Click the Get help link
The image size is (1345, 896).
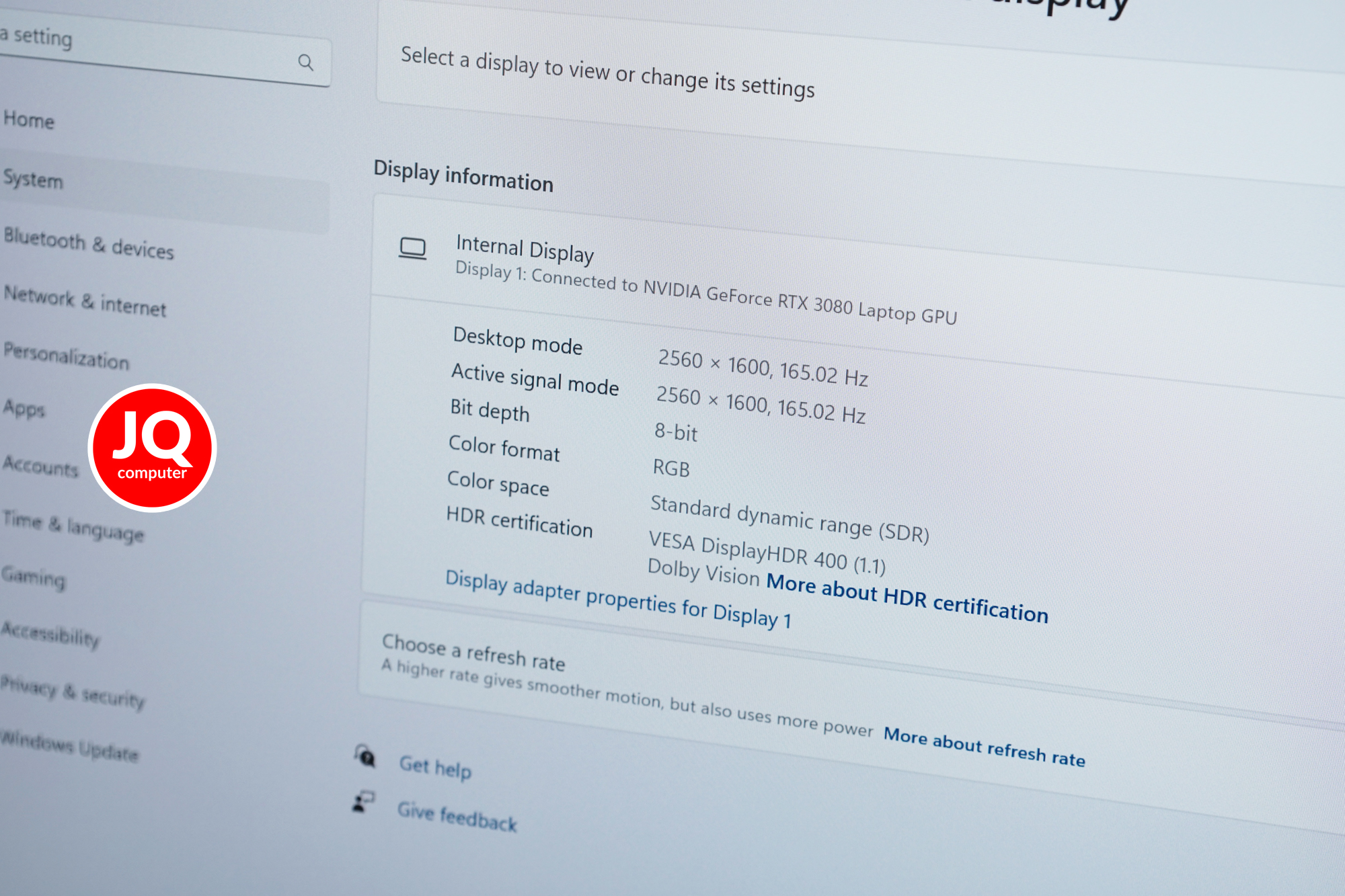tap(435, 767)
